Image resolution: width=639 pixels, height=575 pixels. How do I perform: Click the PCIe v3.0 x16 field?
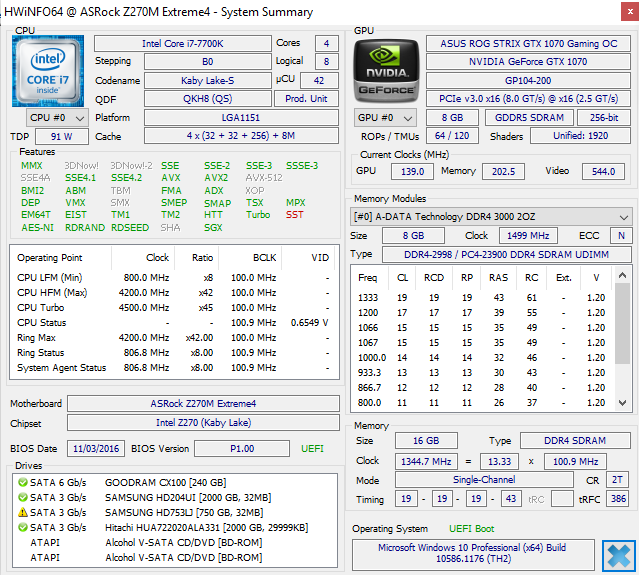529,99
